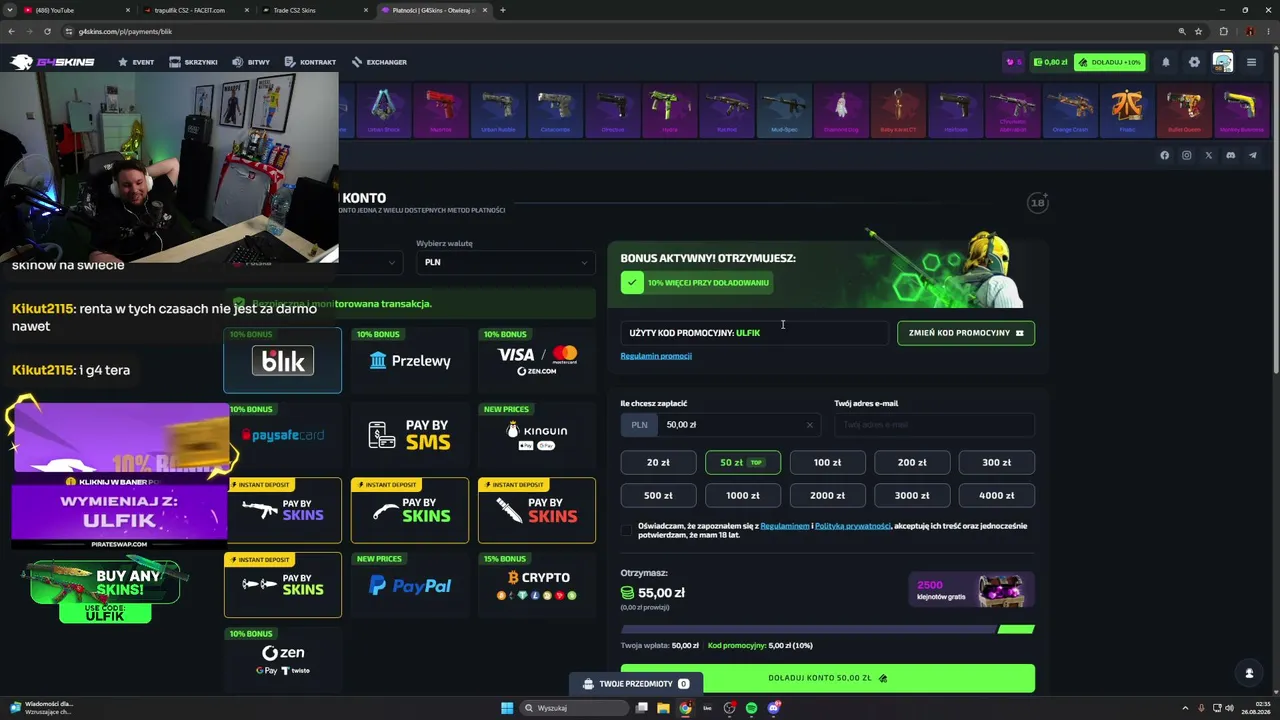
Task: Open Discord from the taskbar
Action: (x=773, y=708)
